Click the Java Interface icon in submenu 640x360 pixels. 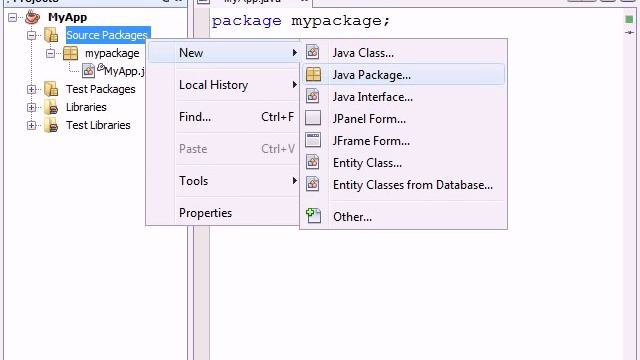click(313, 96)
